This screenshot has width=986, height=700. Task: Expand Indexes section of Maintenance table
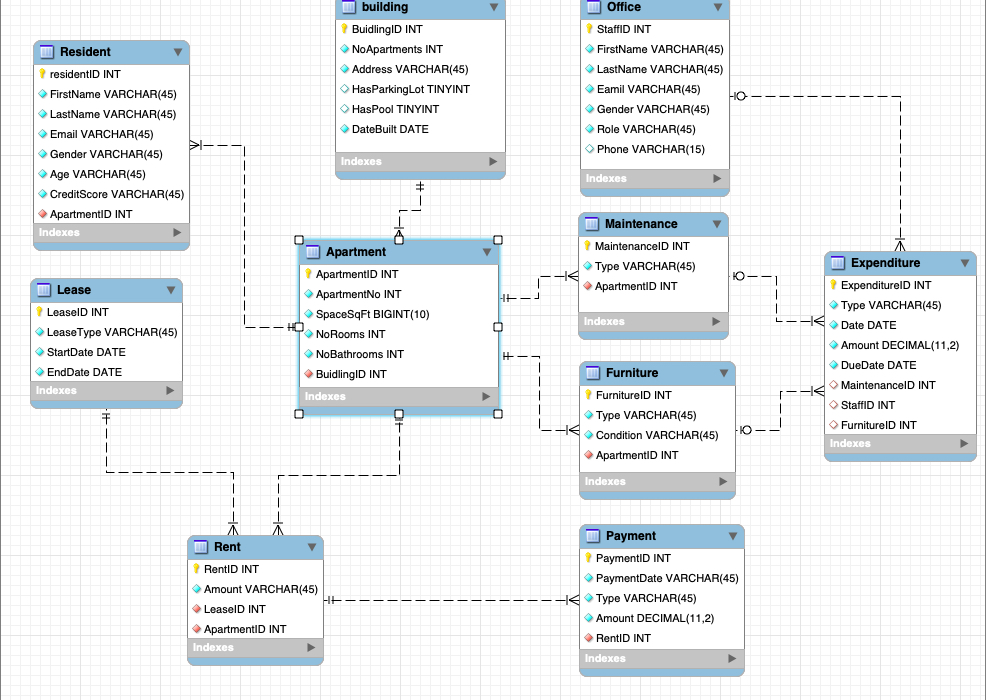[x=716, y=321]
